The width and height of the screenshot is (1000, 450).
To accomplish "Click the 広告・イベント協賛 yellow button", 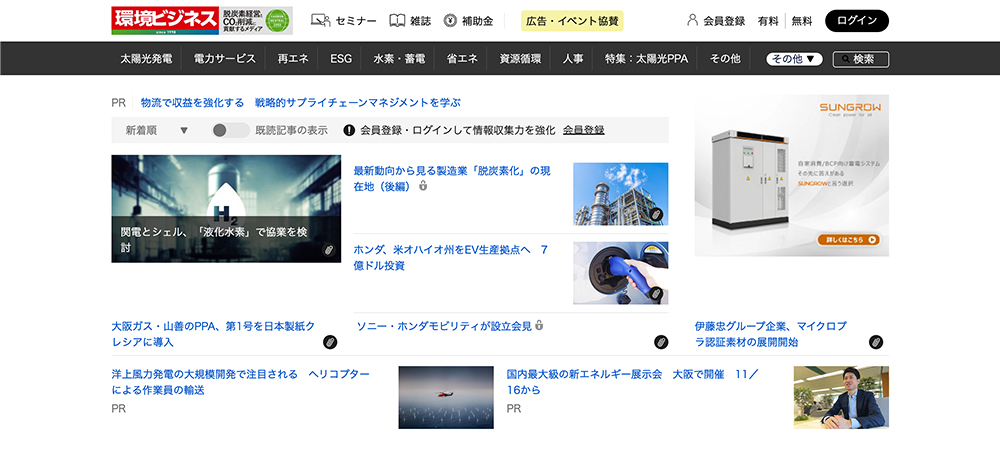I will [x=572, y=21].
